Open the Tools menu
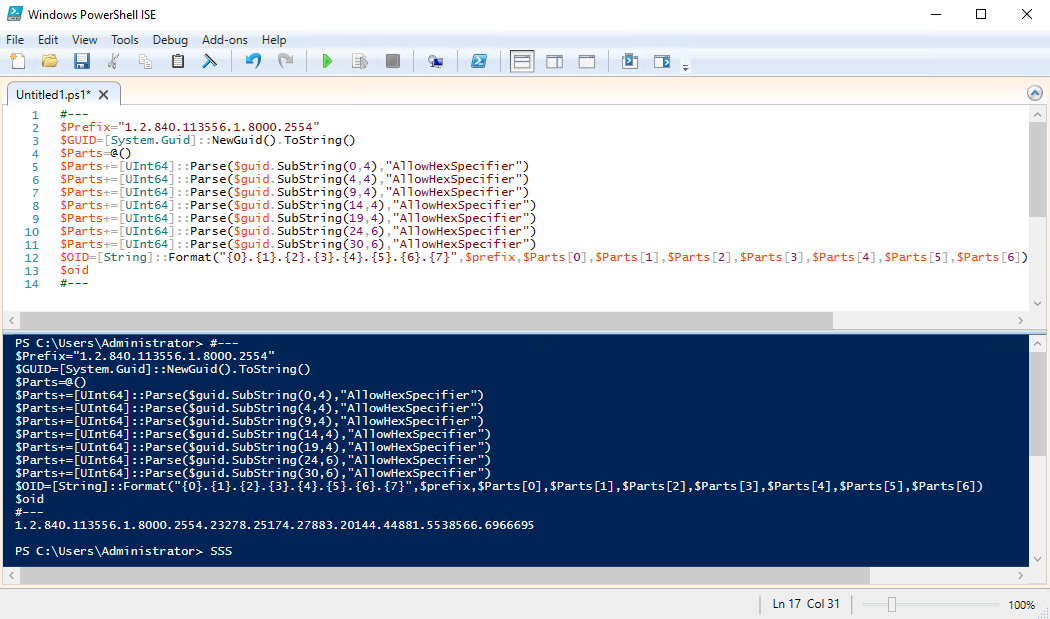Screen dimensions: 1050x619 point(125,40)
